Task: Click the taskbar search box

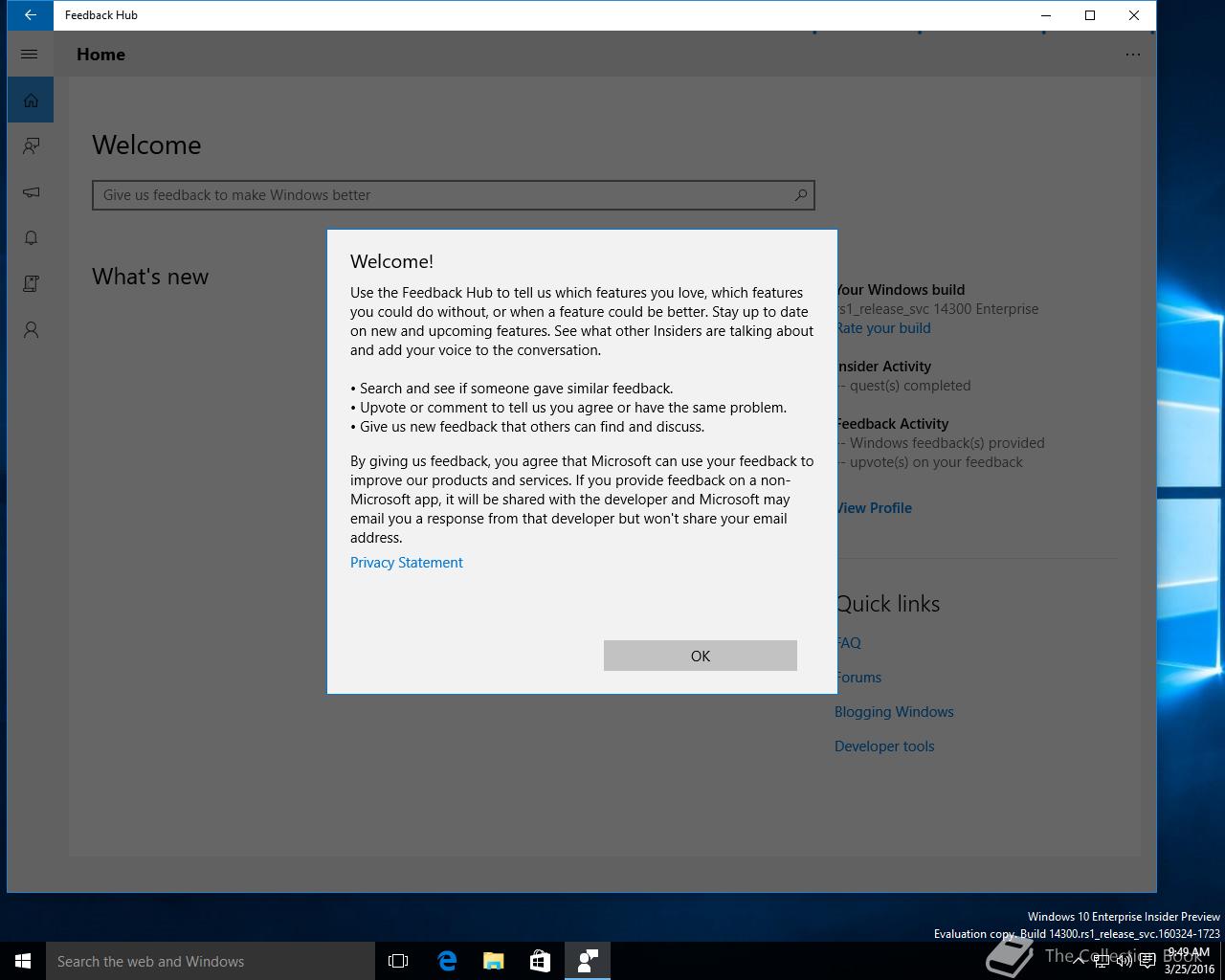Action: 211,961
